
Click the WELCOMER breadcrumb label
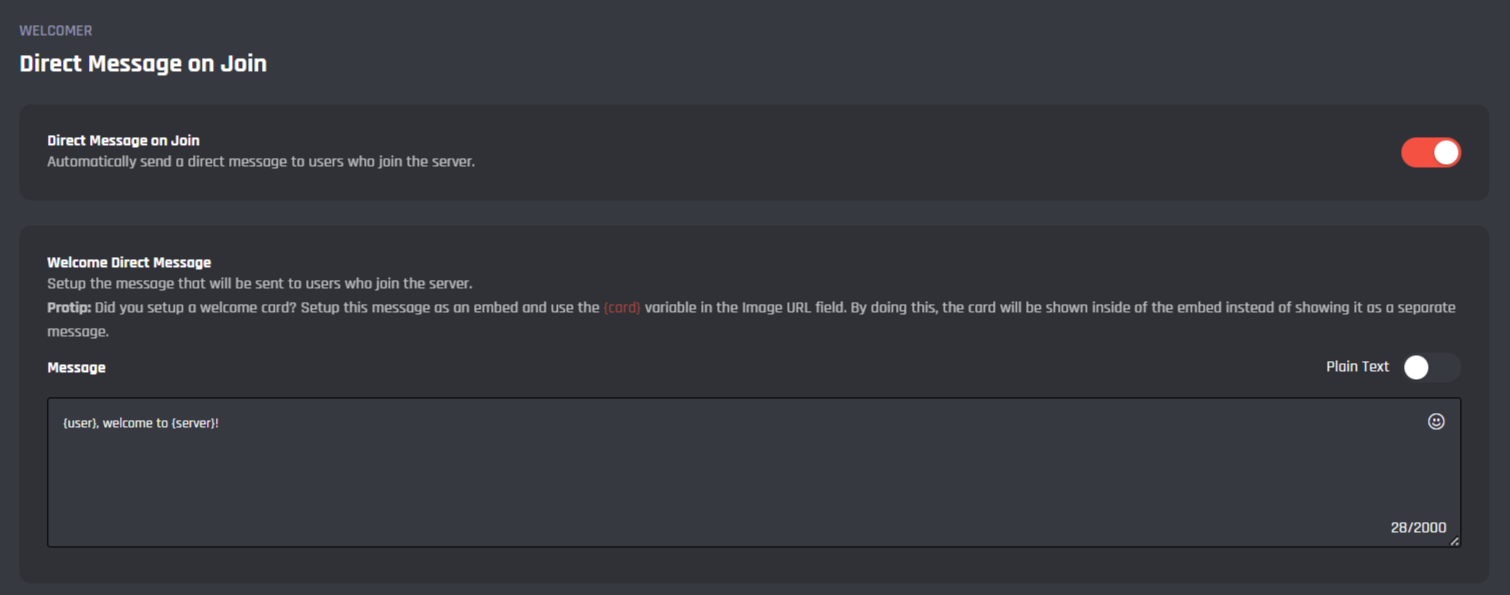(x=56, y=31)
